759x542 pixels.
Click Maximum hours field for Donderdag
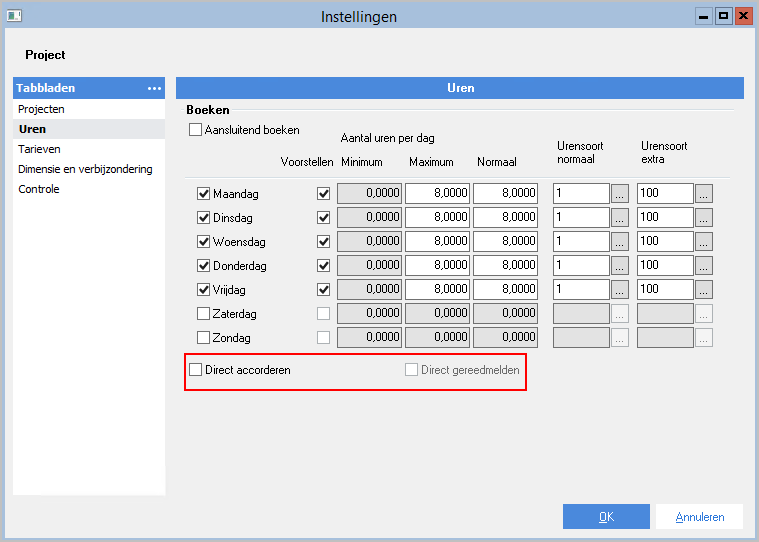(437, 266)
